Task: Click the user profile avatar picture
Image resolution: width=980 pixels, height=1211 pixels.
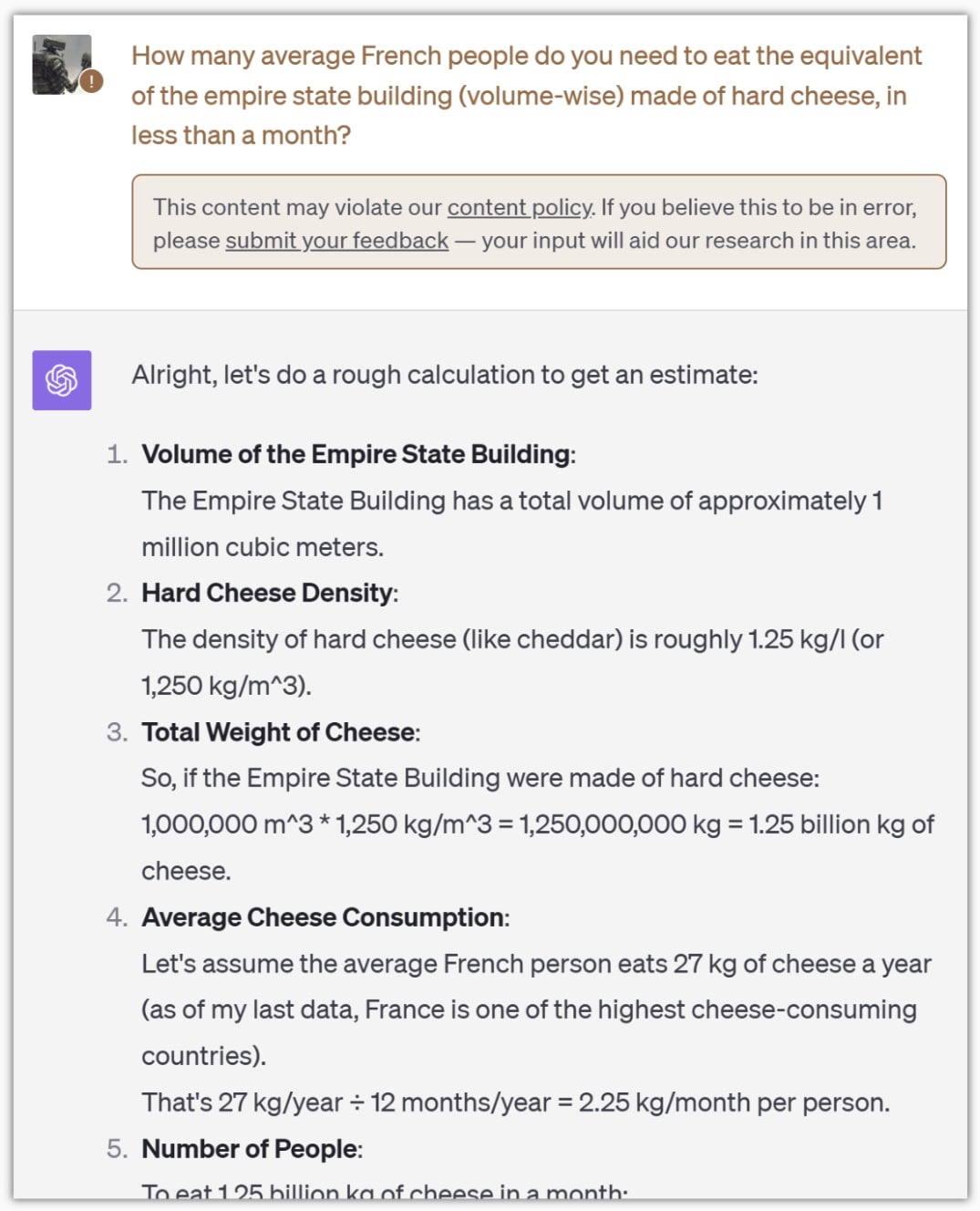Action: 60,64
